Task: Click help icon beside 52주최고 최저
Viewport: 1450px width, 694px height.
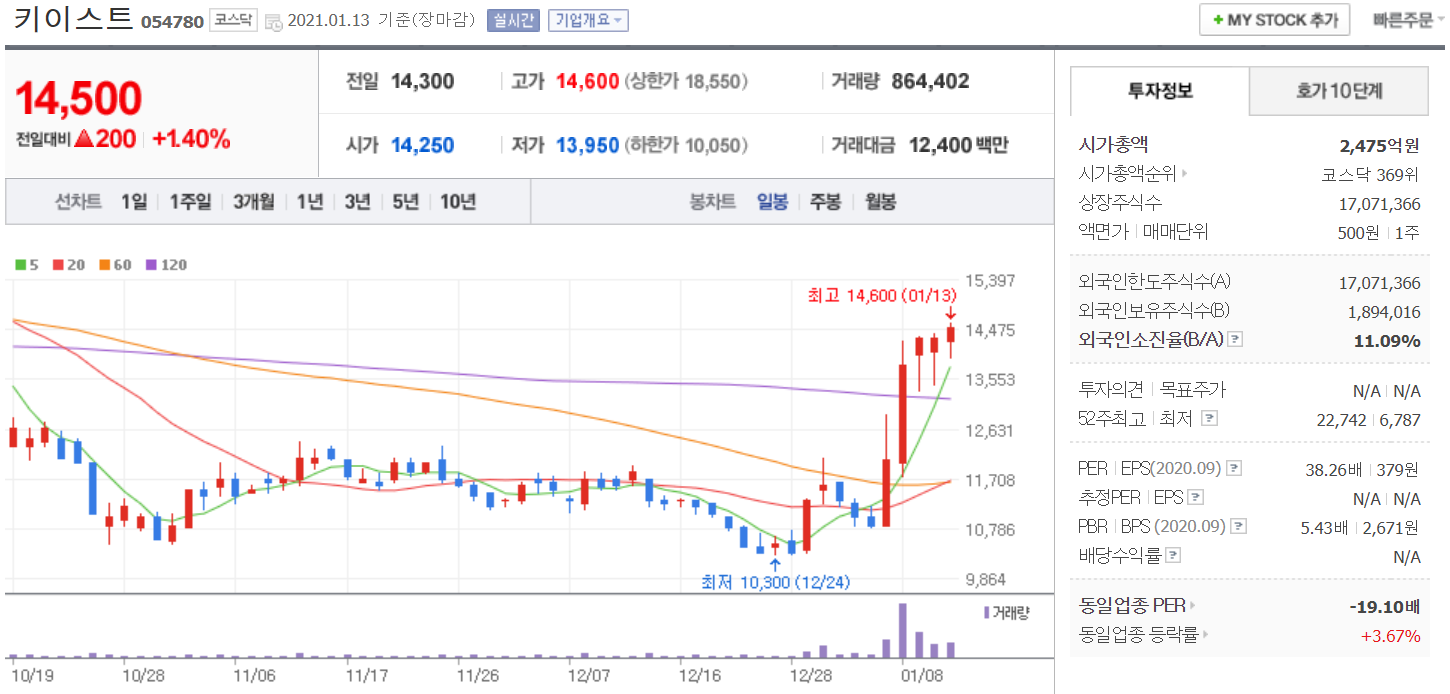Action: point(1209,419)
